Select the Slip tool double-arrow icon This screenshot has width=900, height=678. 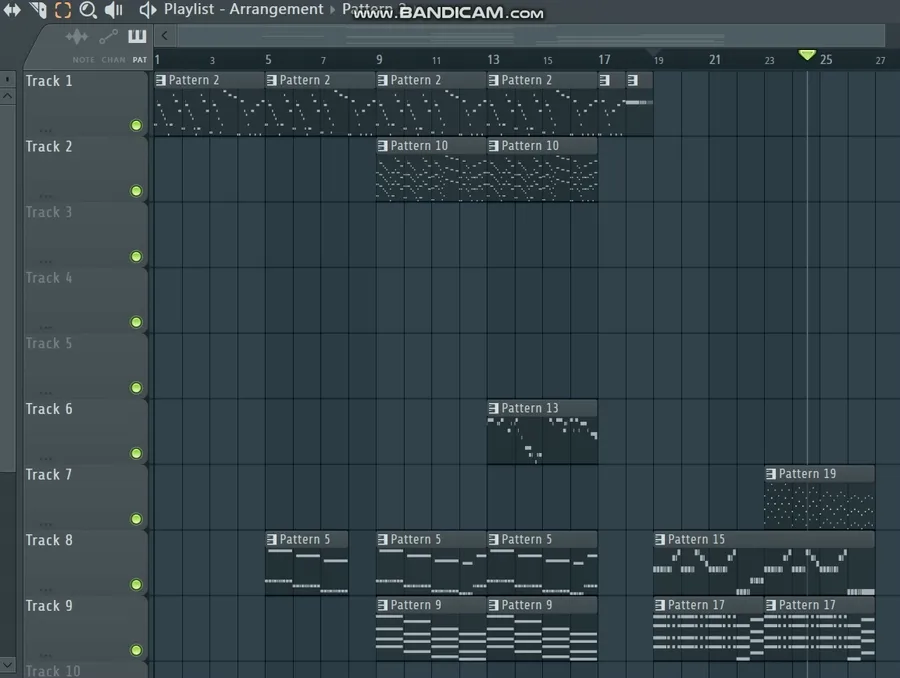[11, 10]
